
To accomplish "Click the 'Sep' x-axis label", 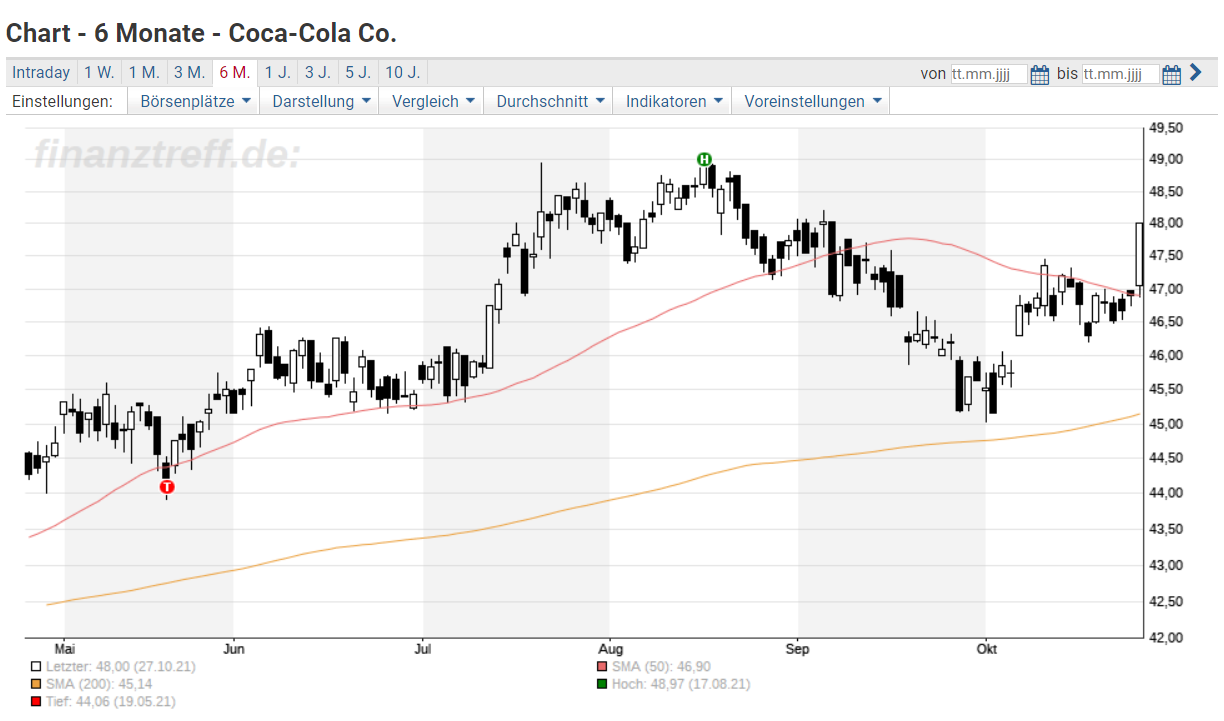I will pyautogui.click(x=797, y=647).
